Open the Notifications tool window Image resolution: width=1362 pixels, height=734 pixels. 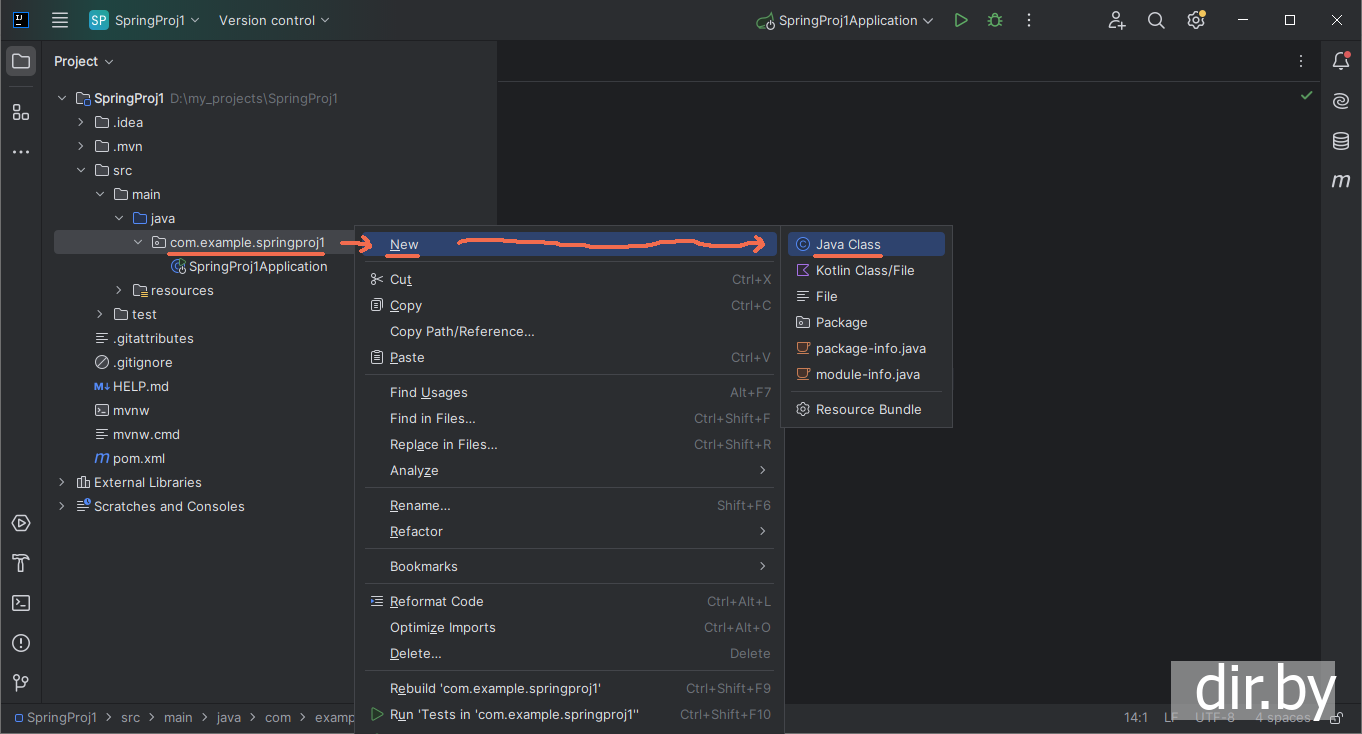[1341, 61]
